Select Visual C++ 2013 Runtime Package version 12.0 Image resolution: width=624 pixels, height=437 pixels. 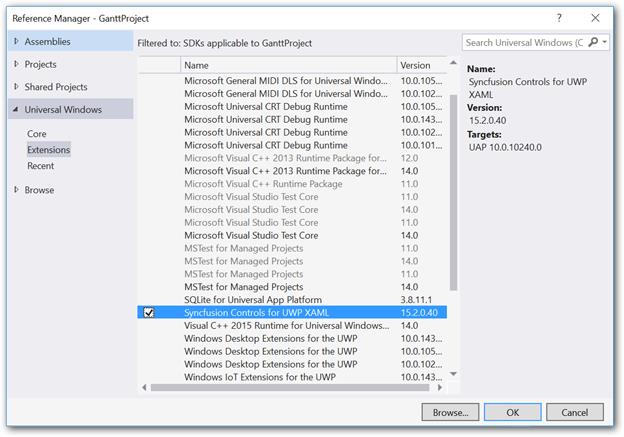pyautogui.click(x=292, y=158)
